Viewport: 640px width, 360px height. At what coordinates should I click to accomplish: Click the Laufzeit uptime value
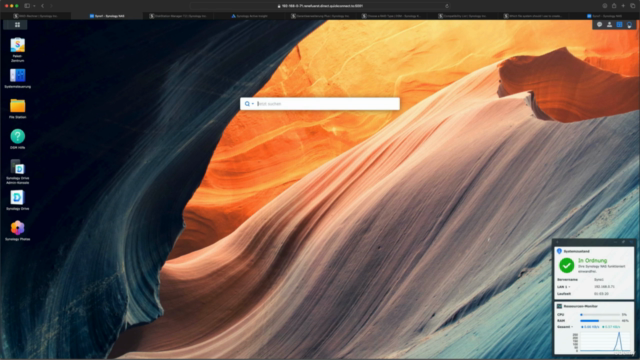tap(601, 294)
